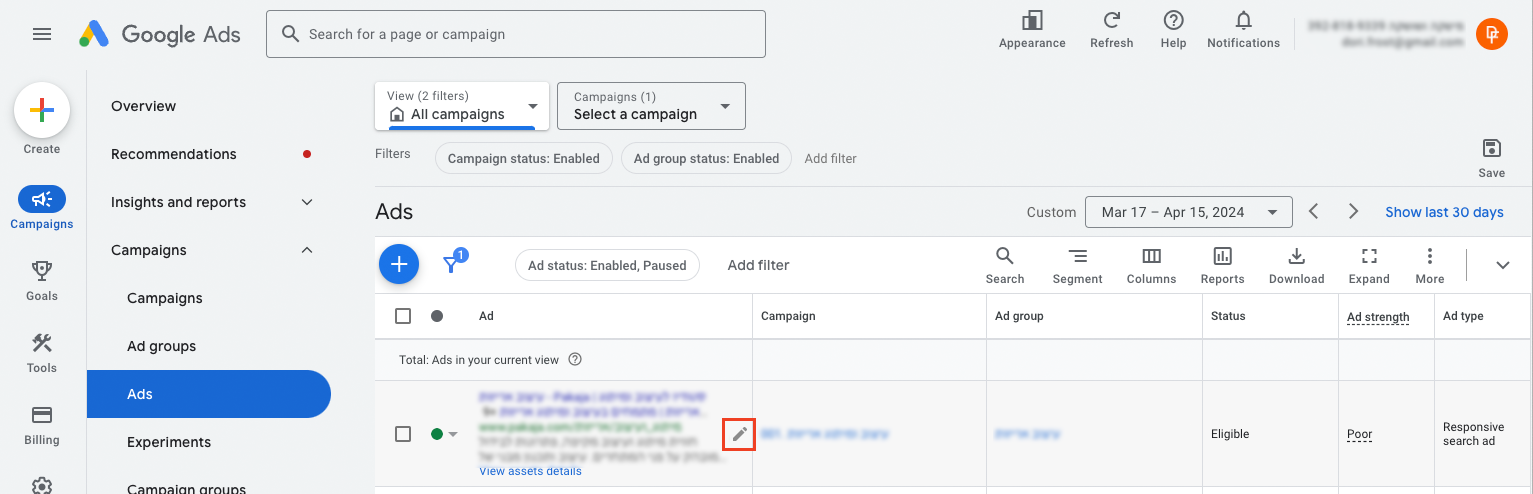Click the Segment icon
The height and width of the screenshot is (494, 1533).
[1077, 256]
